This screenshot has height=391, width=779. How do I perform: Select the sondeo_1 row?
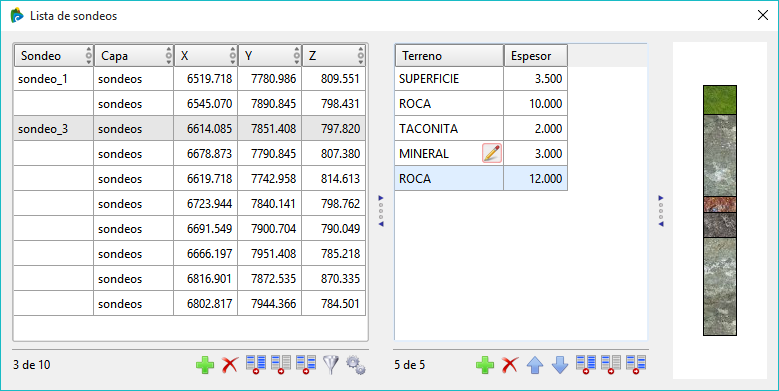pos(189,78)
